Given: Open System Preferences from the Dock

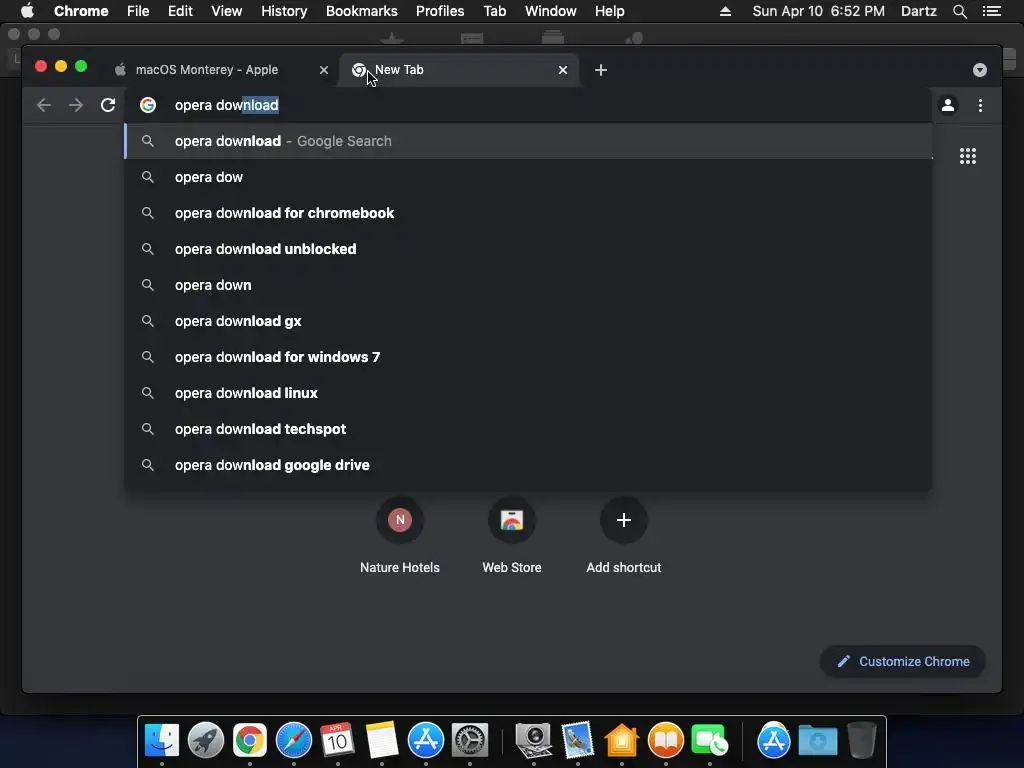Looking at the screenshot, I should 470,741.
